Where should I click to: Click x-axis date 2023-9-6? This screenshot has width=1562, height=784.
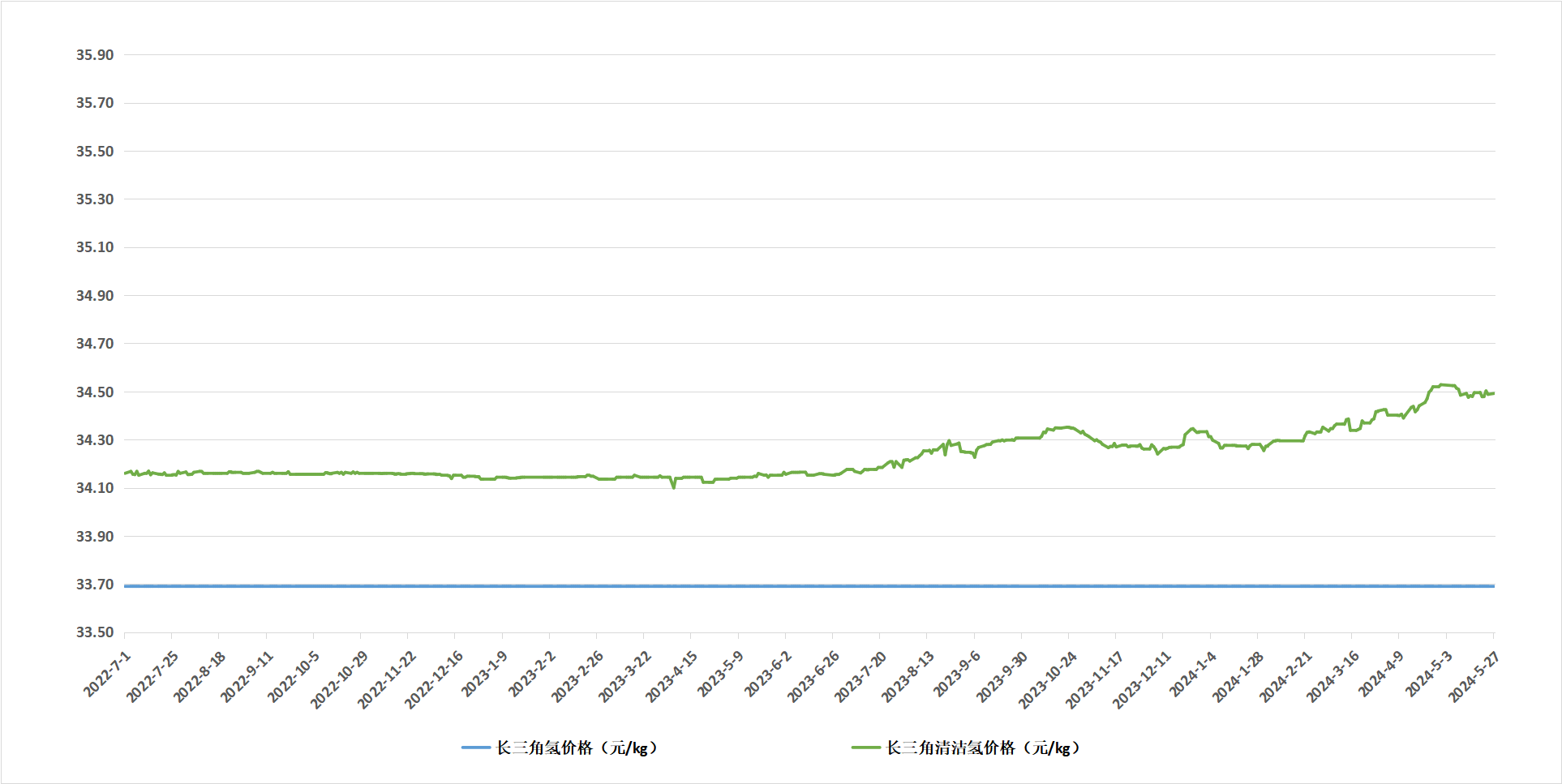pyautogui.click(x=956, y=674)
